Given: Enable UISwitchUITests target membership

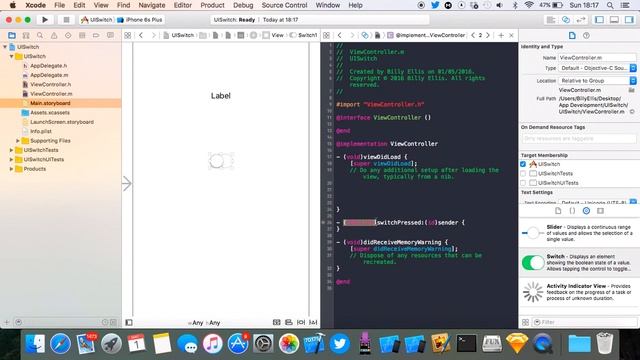Looking at the screenshot, I should point(523,183).
